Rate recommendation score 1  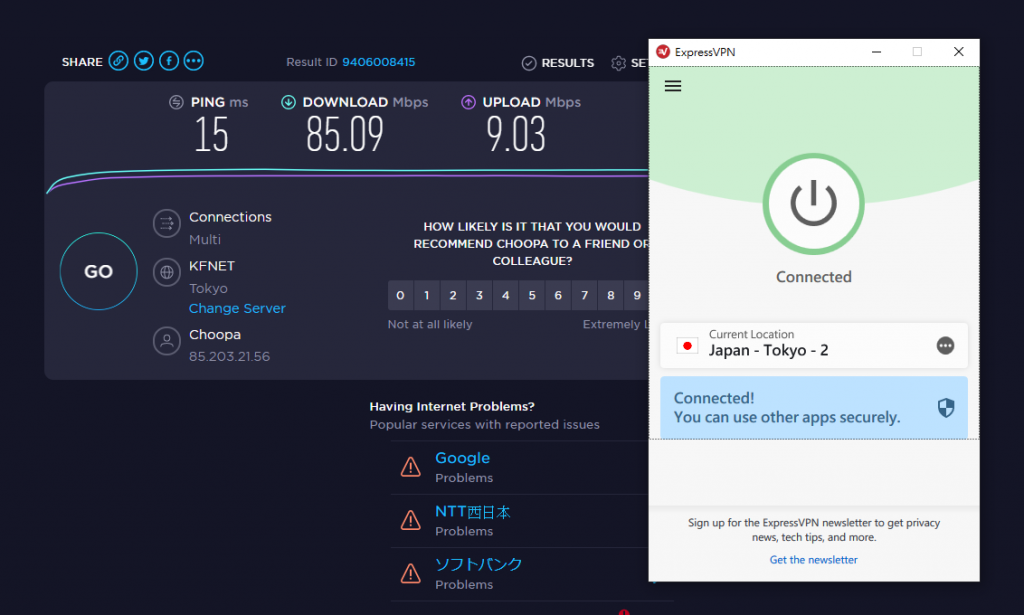[x=426, y=295]
